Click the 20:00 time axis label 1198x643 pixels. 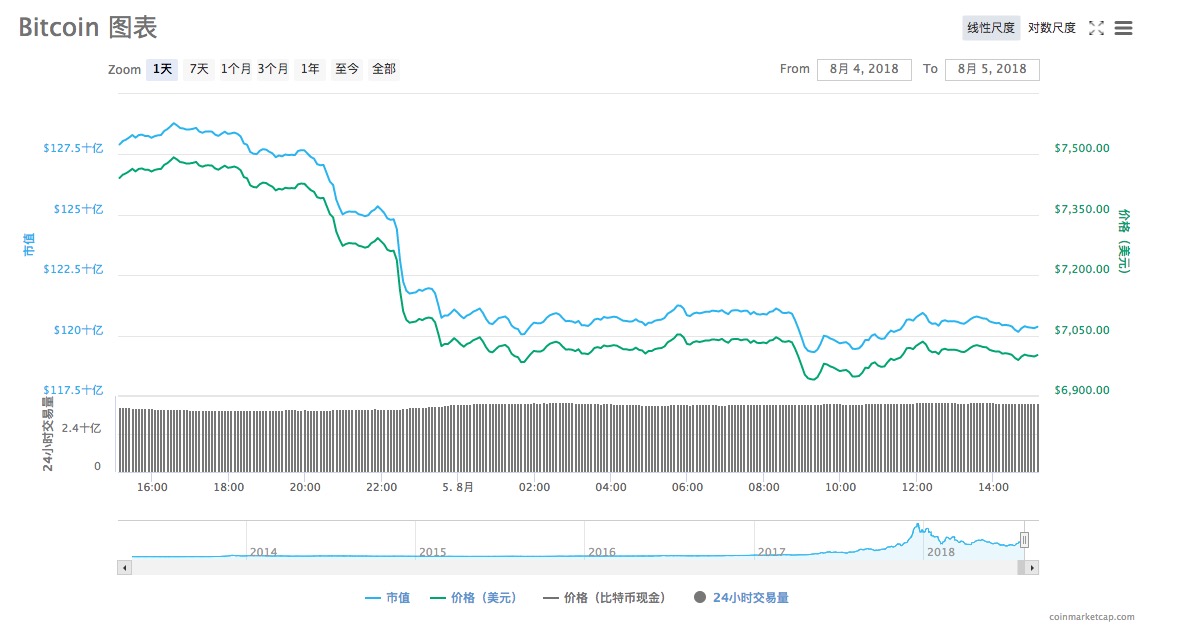pyautogui.click(x=305, y=487)
